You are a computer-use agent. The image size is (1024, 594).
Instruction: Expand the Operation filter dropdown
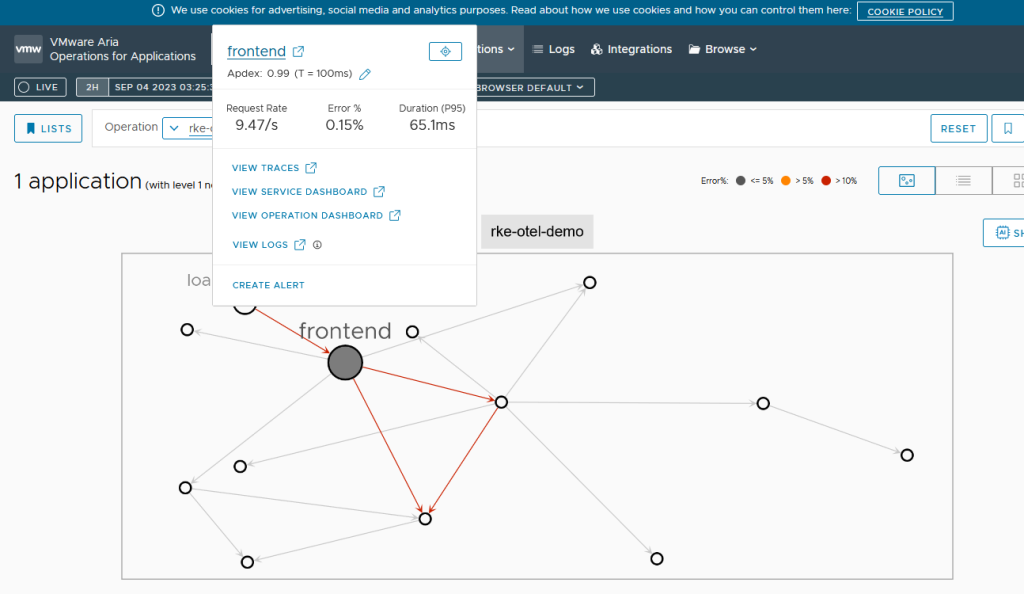click(174, 128)
